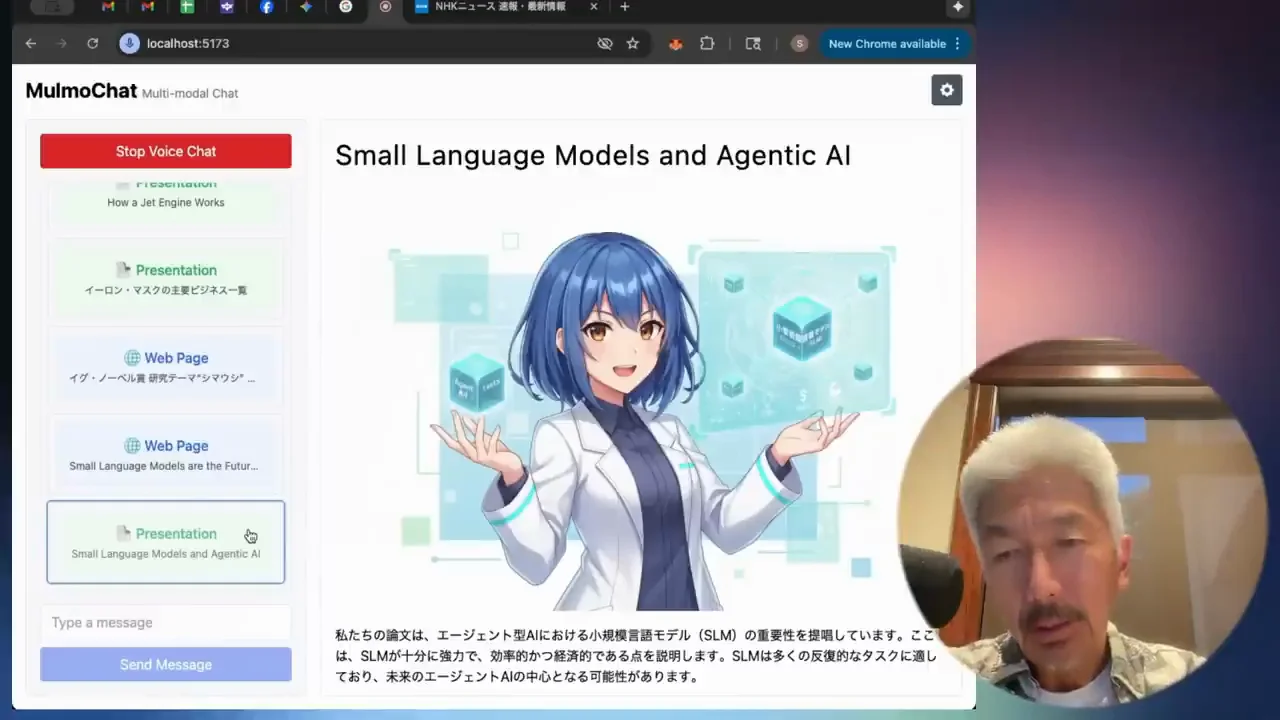Screen dimensions: 1280x720
Task: Open the tab search icon in the toolbar
Action: click(753, 43)
